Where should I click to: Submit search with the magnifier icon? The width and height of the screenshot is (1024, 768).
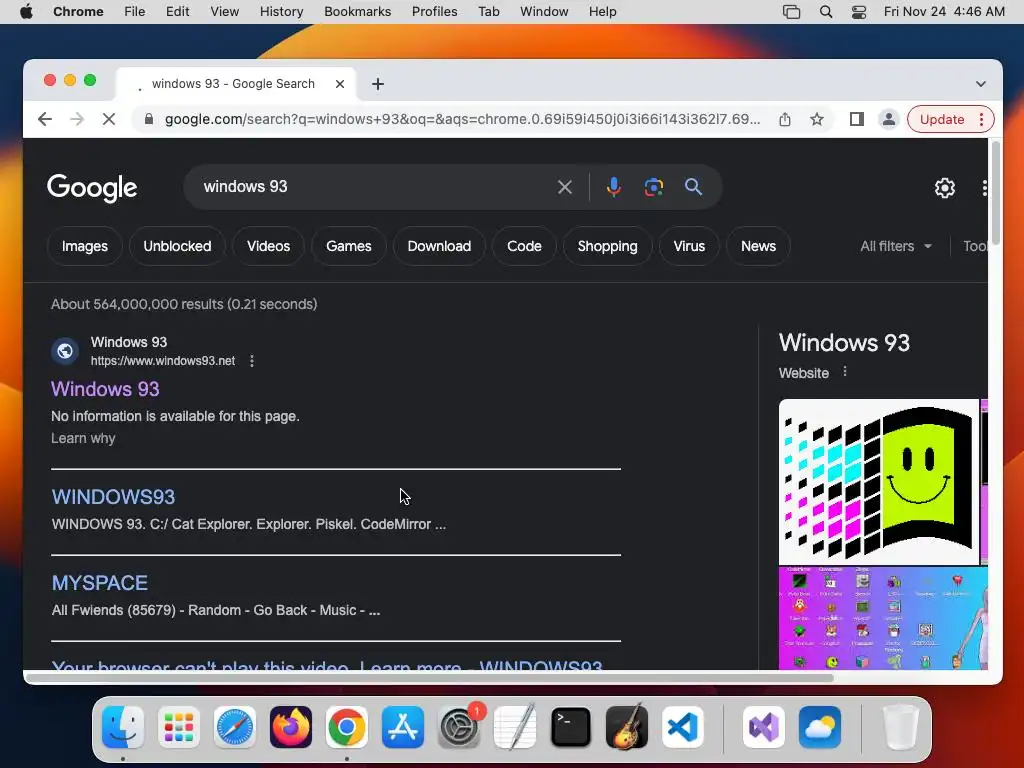coord(694,187)
